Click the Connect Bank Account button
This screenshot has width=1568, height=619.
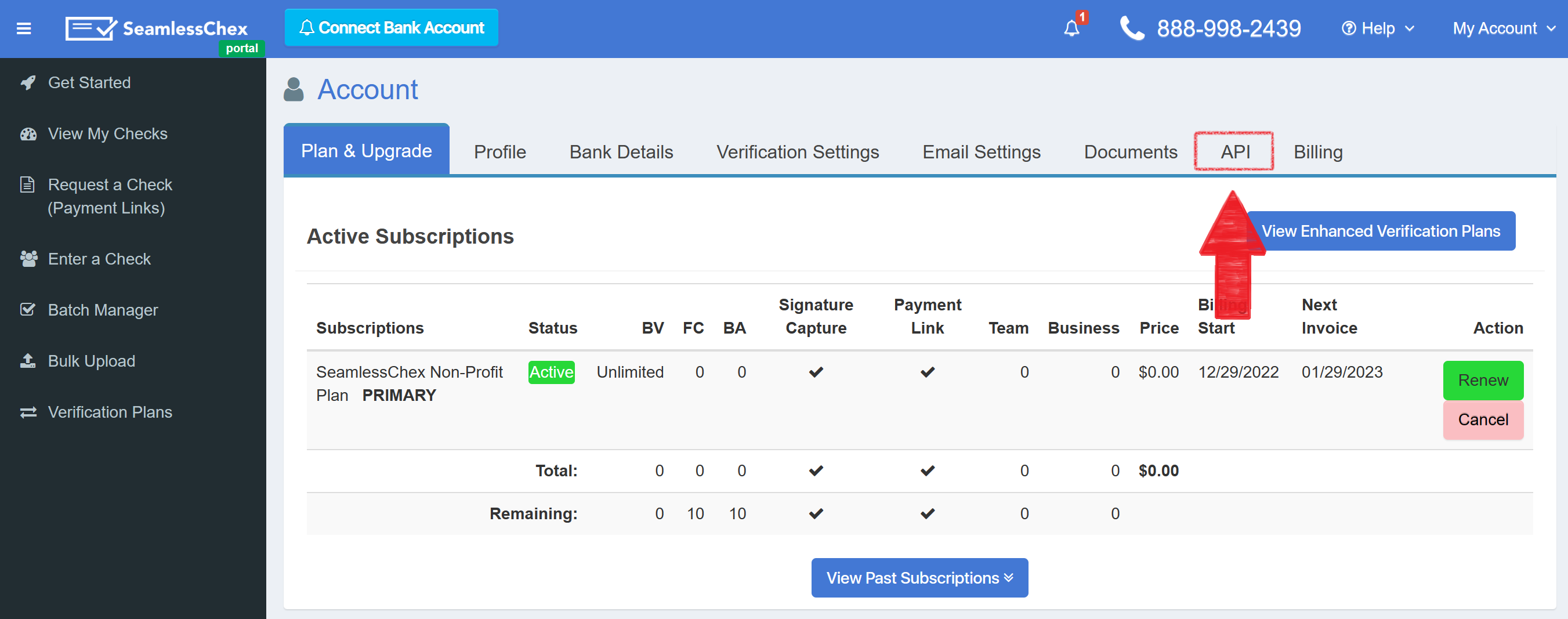(392, 27)
